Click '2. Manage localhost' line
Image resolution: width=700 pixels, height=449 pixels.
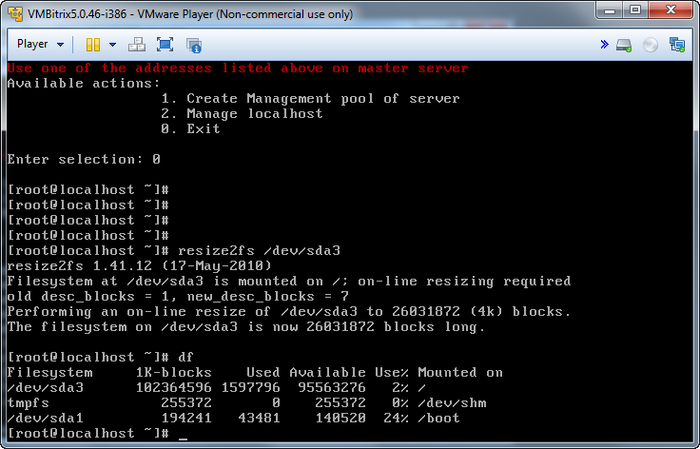point(242,114)
